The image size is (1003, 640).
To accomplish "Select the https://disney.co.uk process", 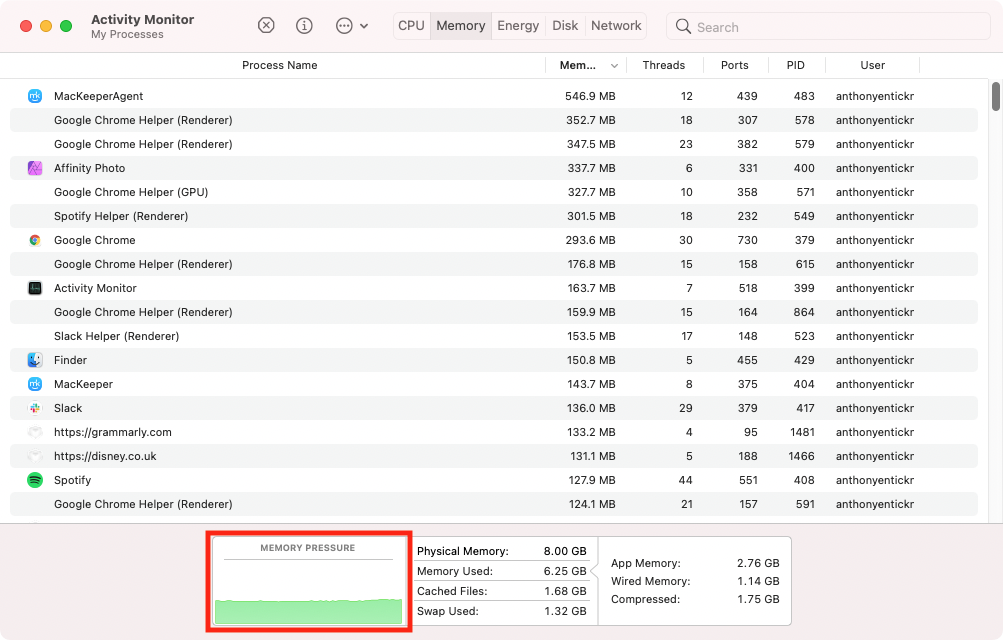I will tap(105, 456).
